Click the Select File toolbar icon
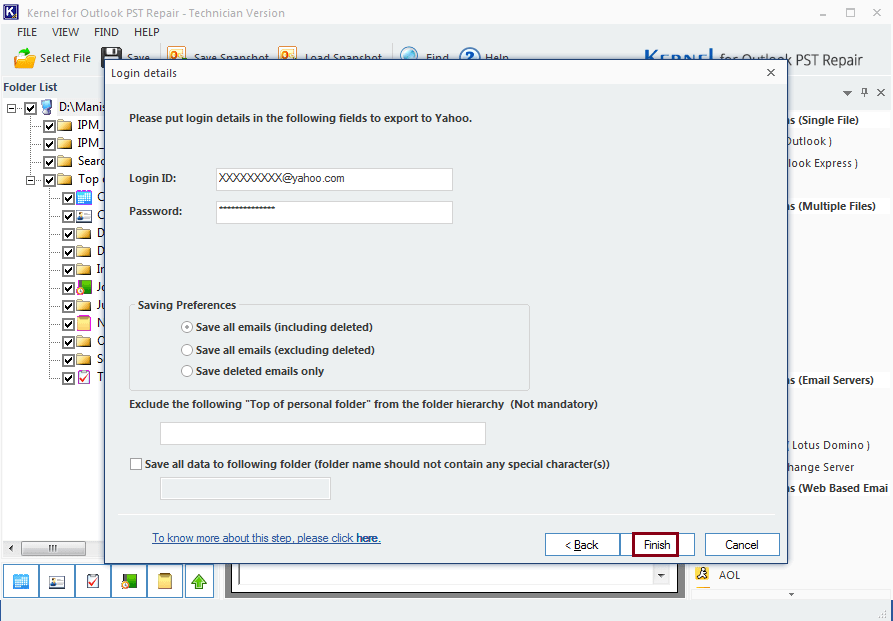The height and width of the screenshot is (621, 893). pos(24,58)
